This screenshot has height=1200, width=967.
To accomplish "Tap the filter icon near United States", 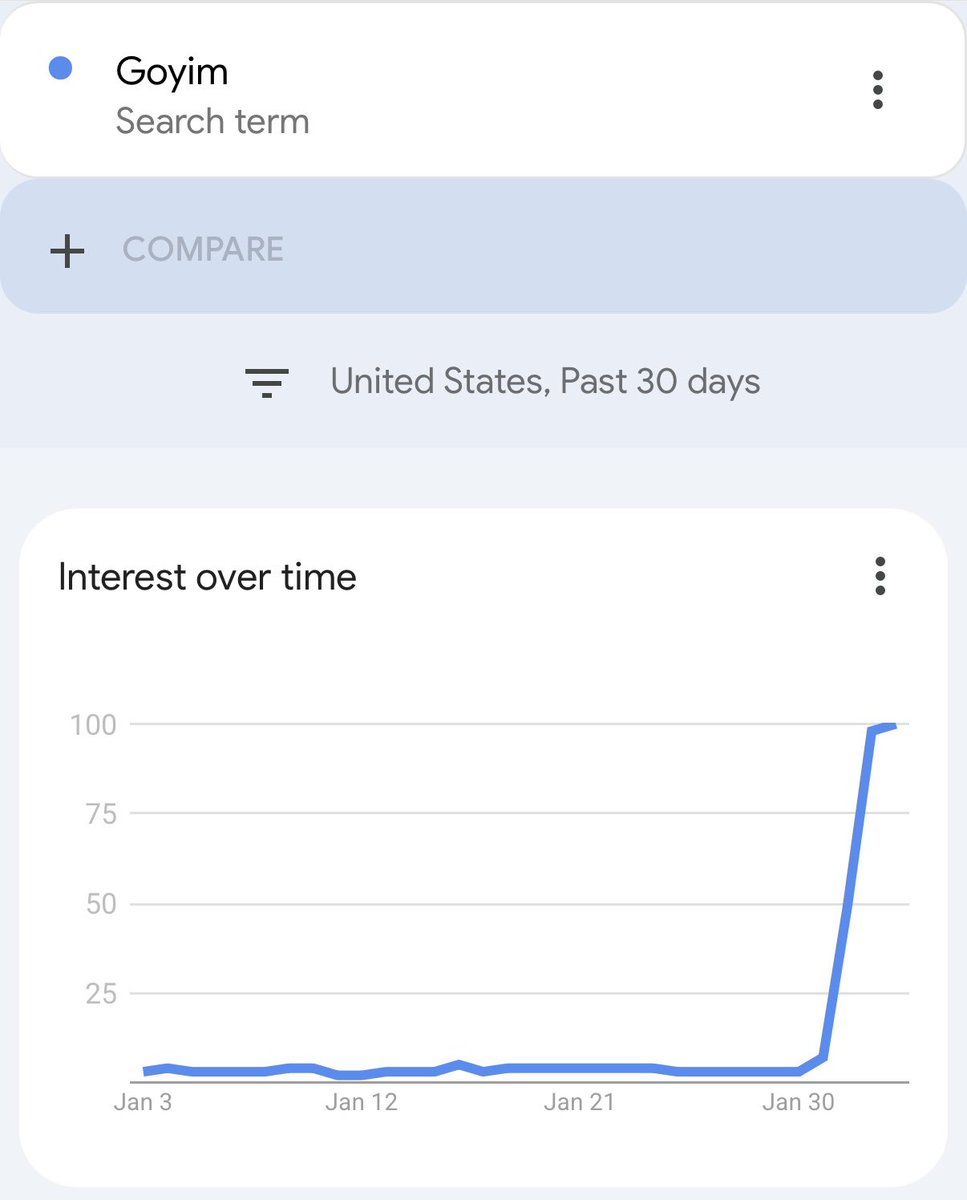I will tap(267, 382).
